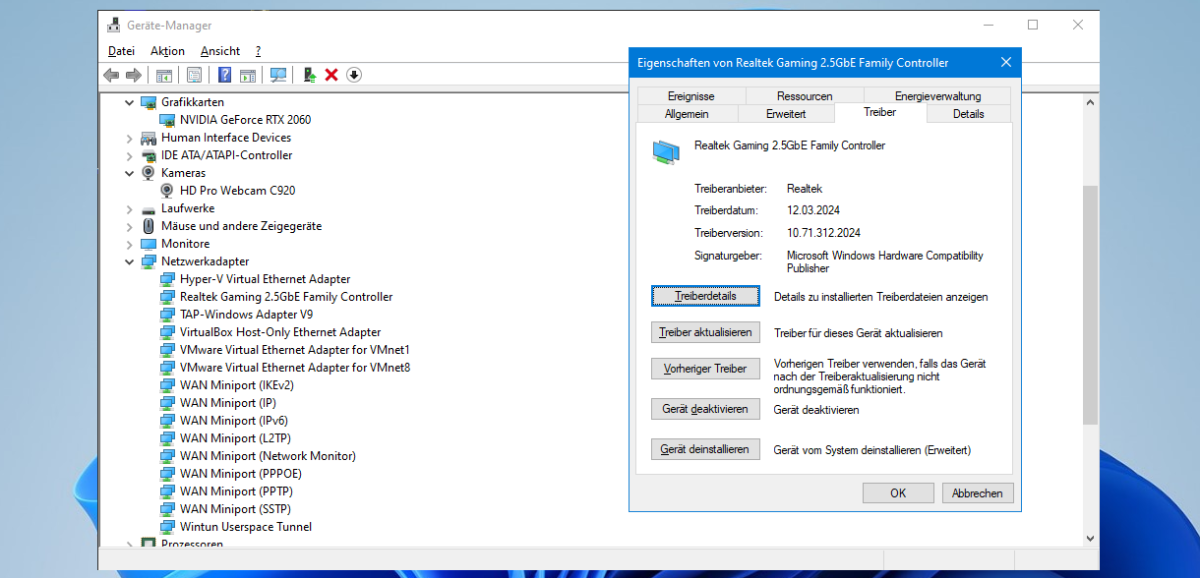
Task: Switch to the Ereignisse tab
Action: point(691,96)
